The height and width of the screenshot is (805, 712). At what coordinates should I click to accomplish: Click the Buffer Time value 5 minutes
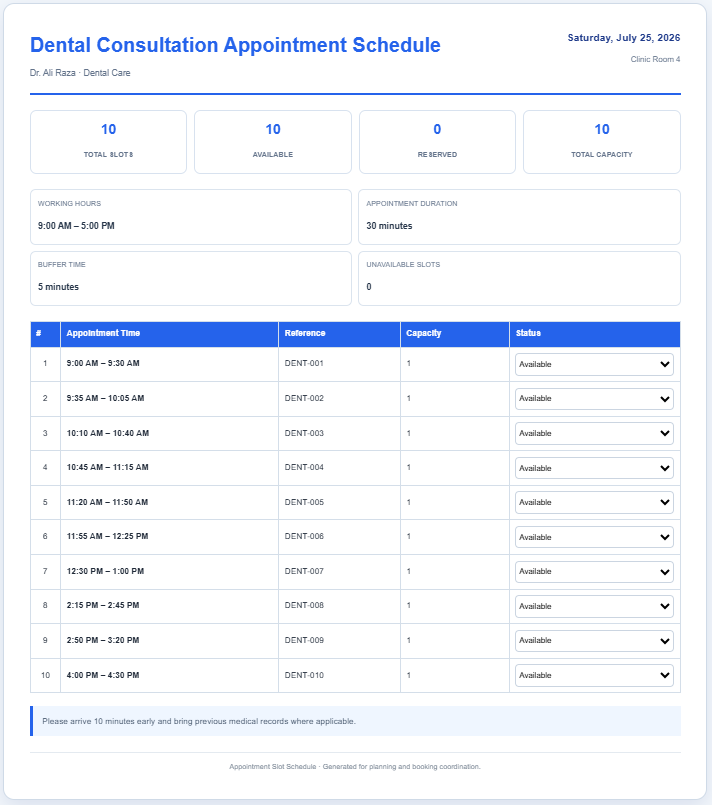point(58,287)
